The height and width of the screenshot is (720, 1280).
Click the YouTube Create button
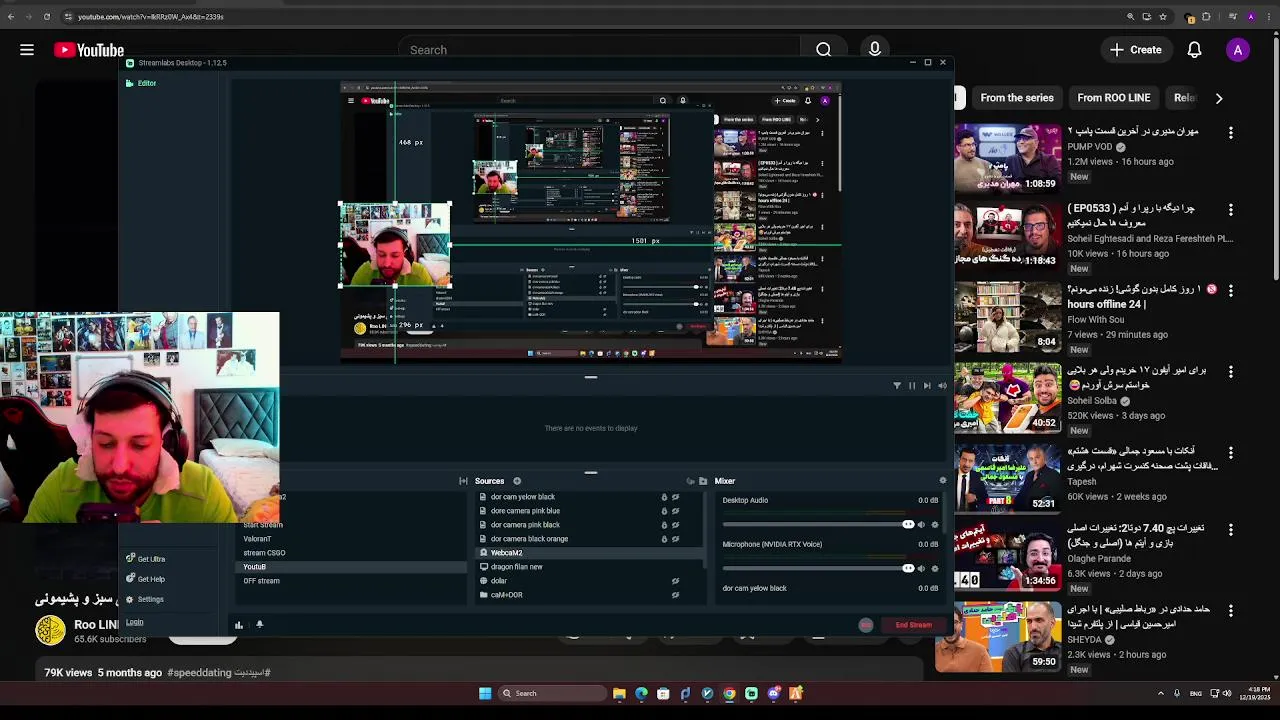tap(1136, 50)
